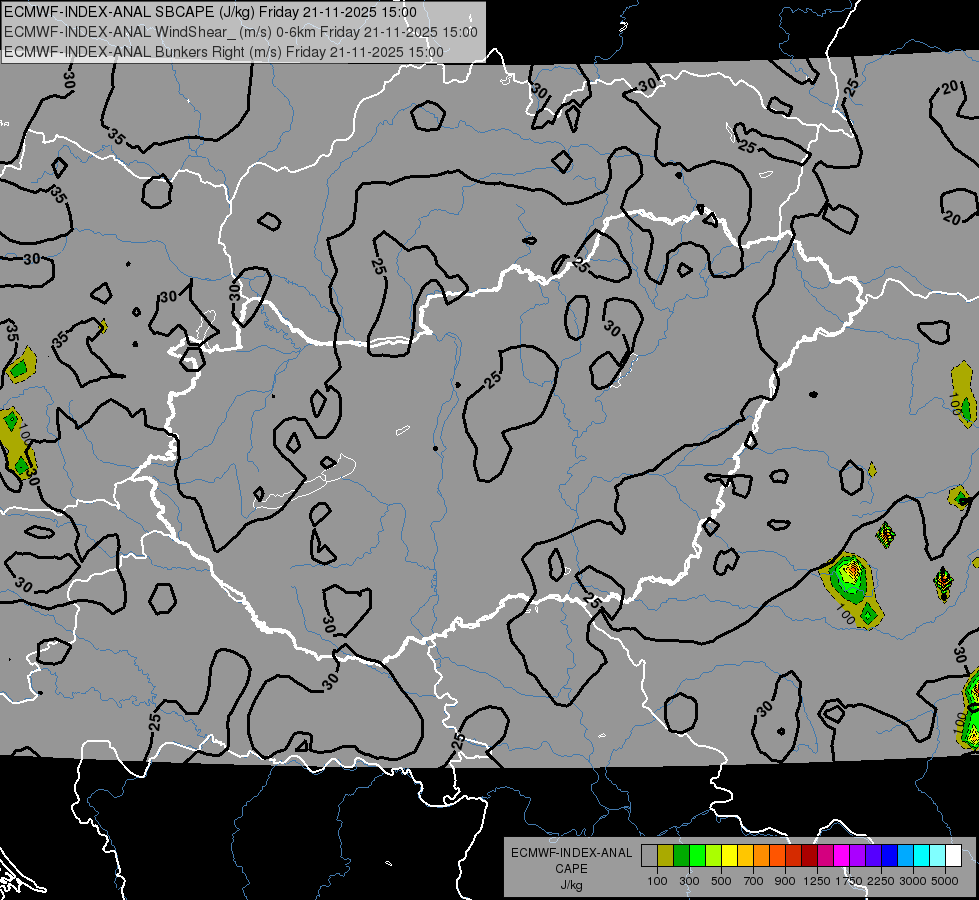Select the dark green CAPE legend swatch

[681, 856]
